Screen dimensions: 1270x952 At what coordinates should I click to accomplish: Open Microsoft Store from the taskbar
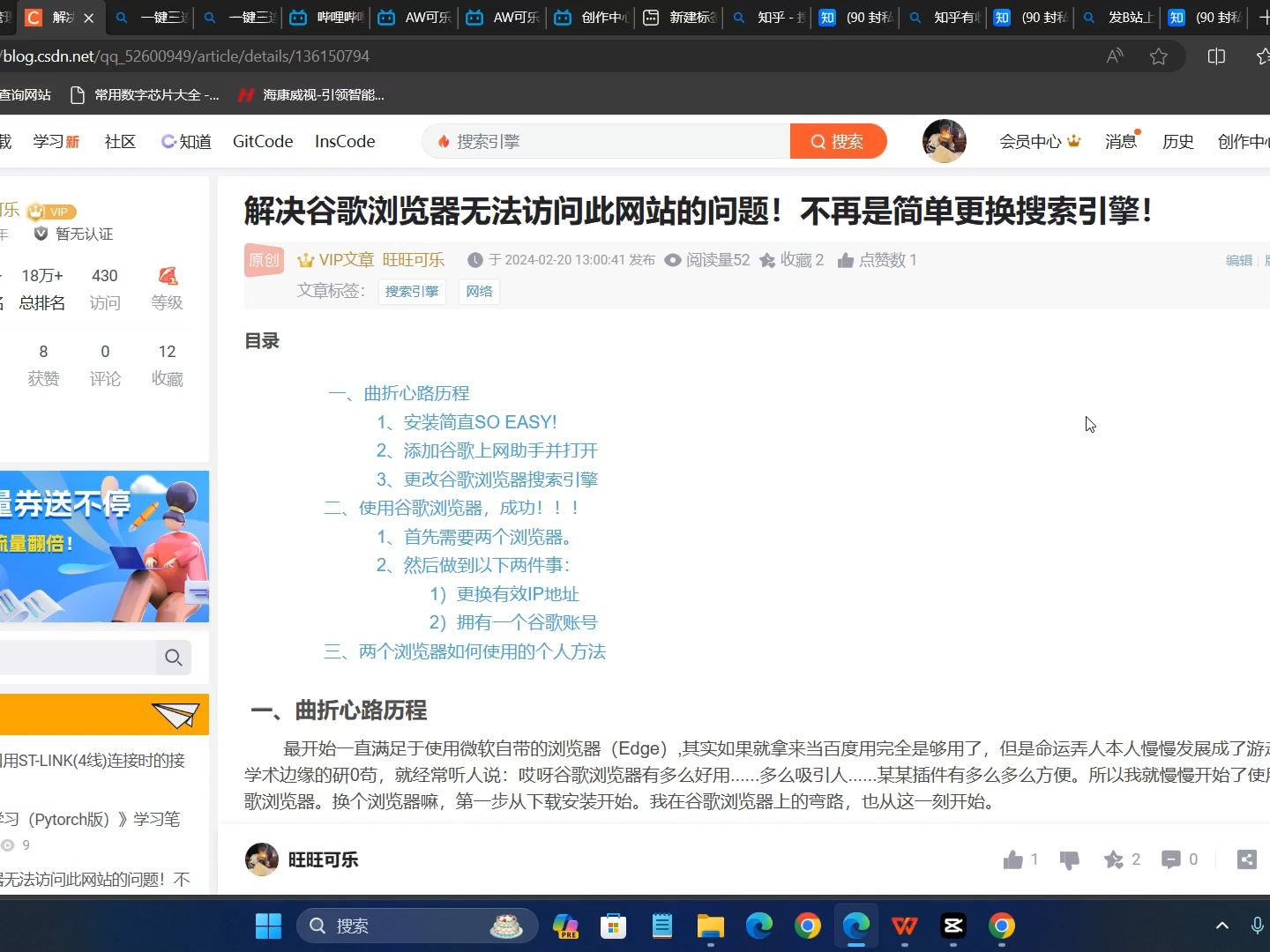tap(613, 926)
